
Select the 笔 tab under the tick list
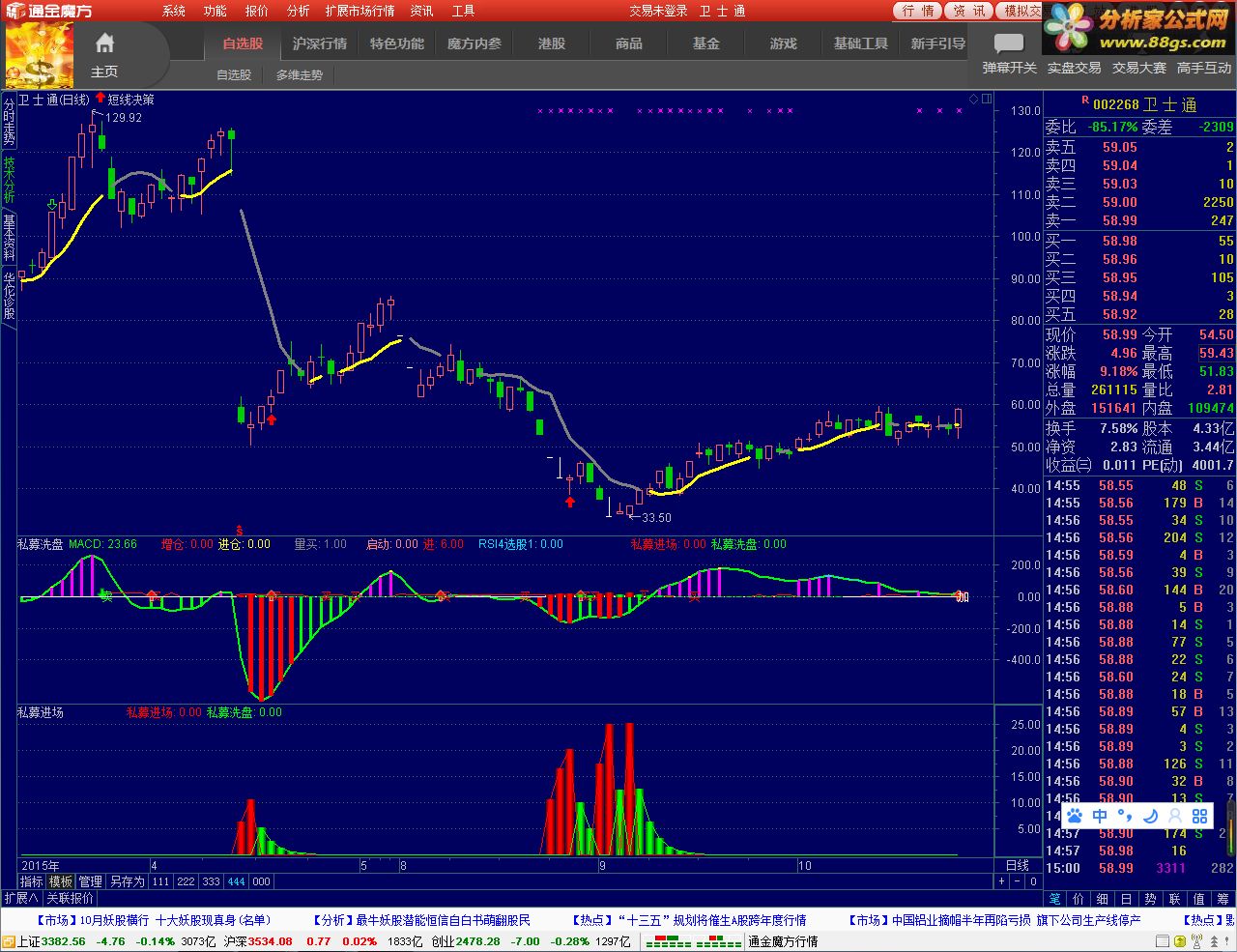tap(1054, 899)
